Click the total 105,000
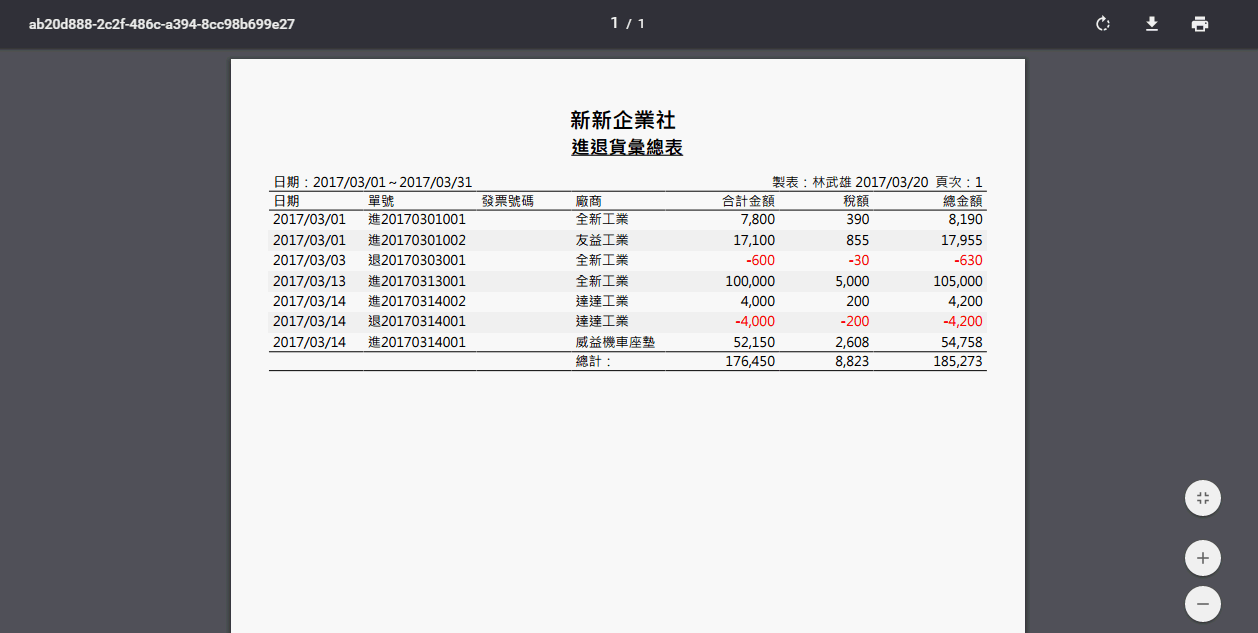Screen dimensions: 1258x633 [958, 281]
